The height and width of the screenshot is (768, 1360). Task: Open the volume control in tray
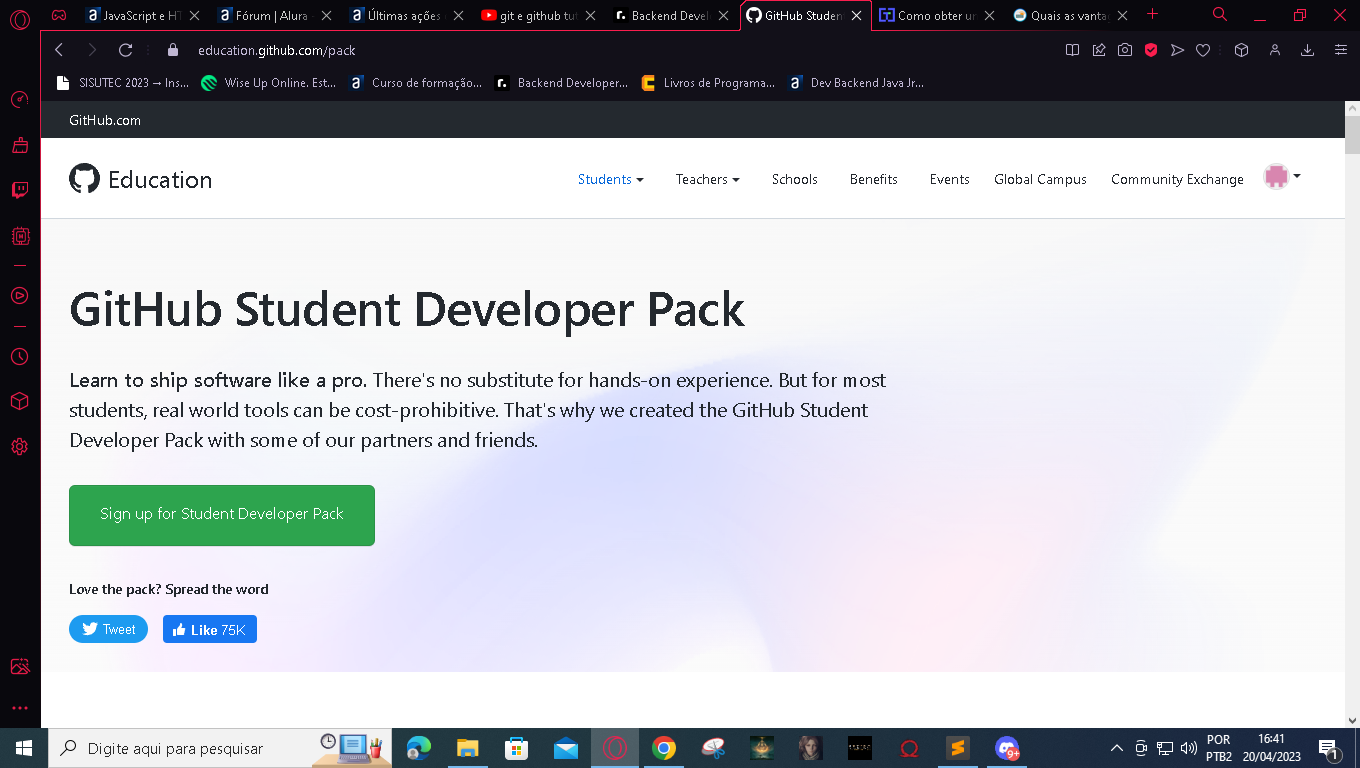pos(1189,748)
